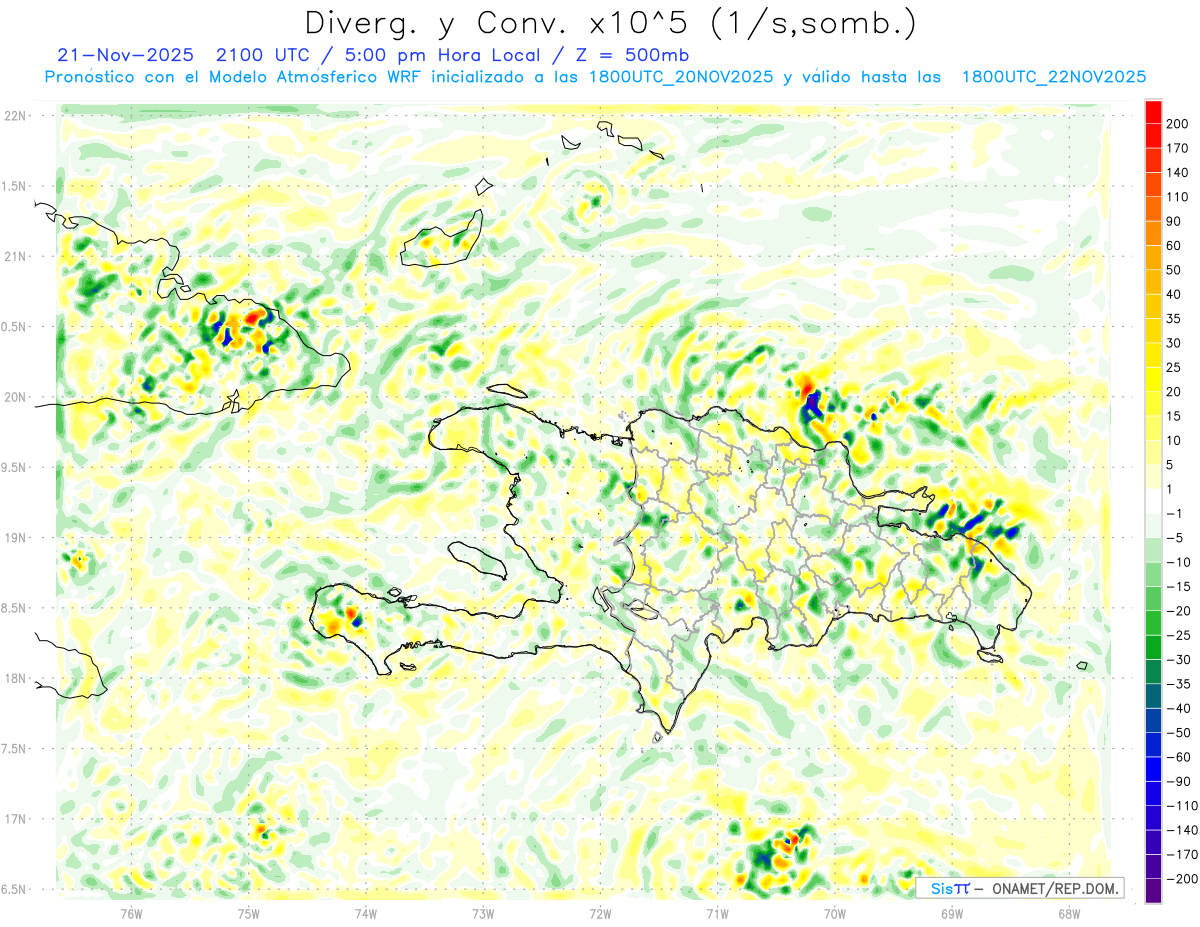Click the dark purple band at legend bottom
The height and width of the screenshot is (927, 1200).
click(x=1153, y=891)
